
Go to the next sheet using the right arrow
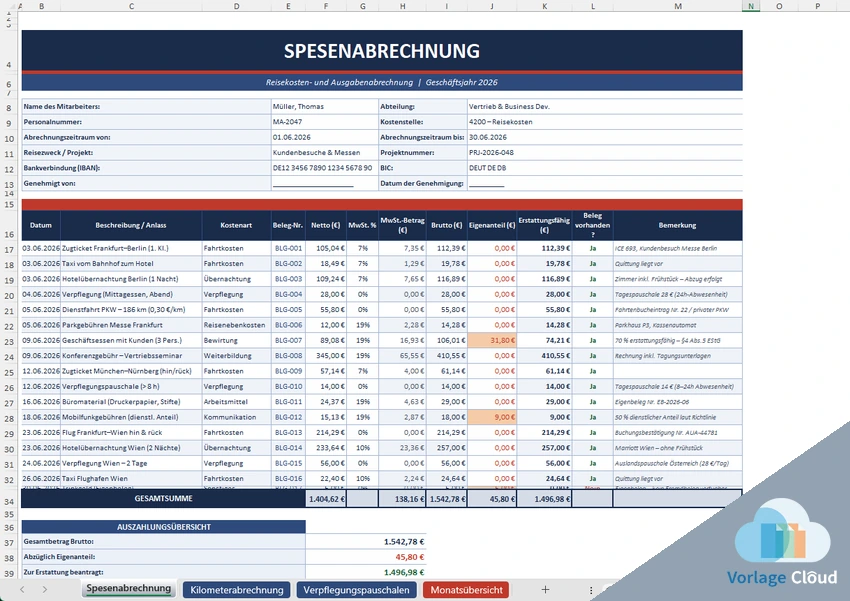coord(44,590)
